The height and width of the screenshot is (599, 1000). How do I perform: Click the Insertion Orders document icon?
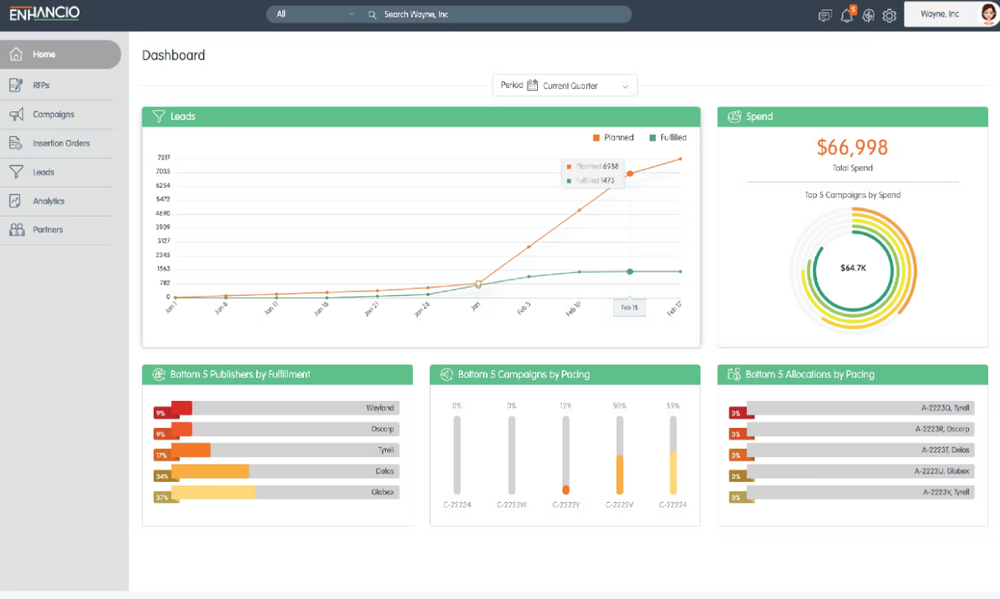15,143
